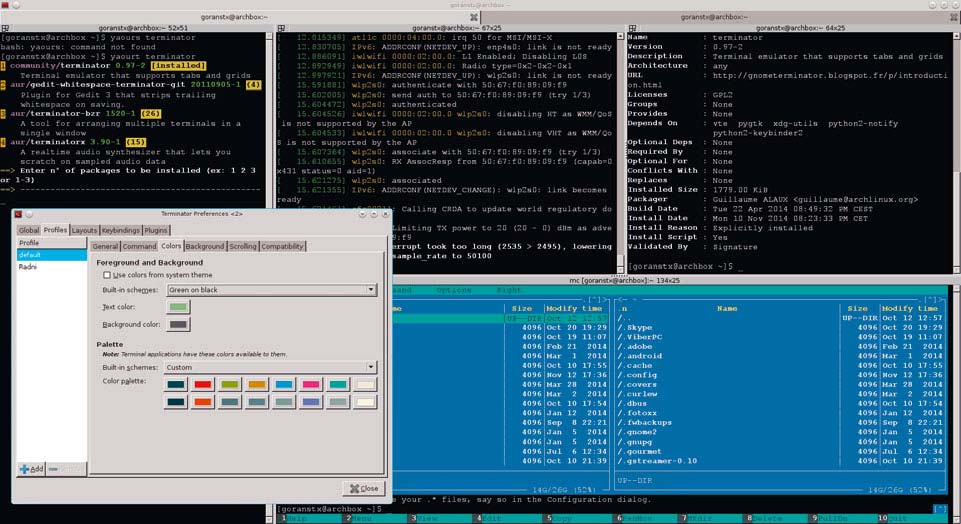The image size is (961, 524).
Task: Switch to the Layouts preferences tab
Action: 84,230
